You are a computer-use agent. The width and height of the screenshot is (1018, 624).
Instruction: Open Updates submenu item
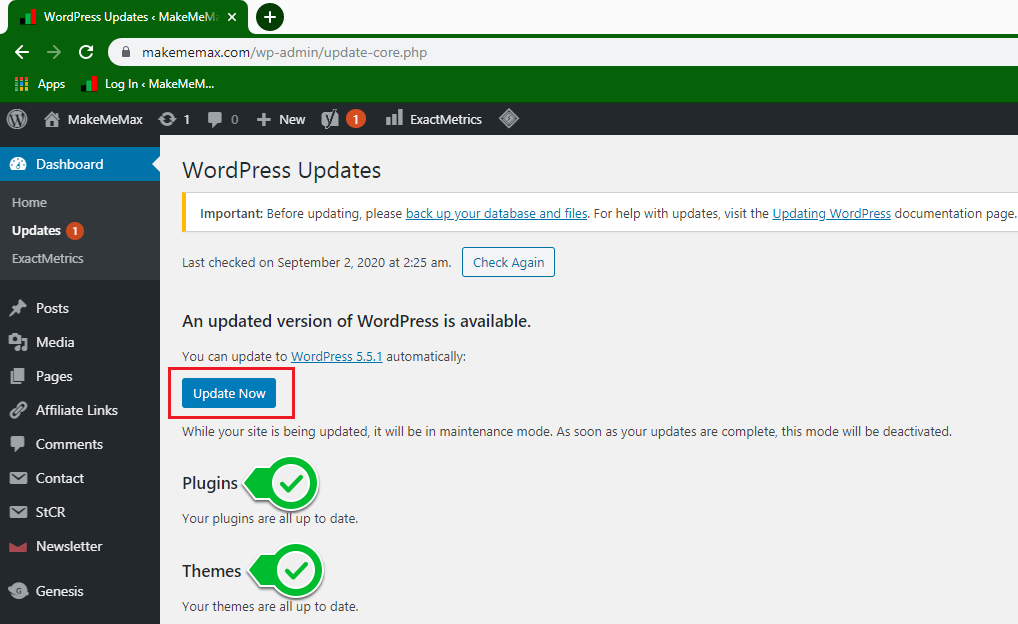[36, 231]
